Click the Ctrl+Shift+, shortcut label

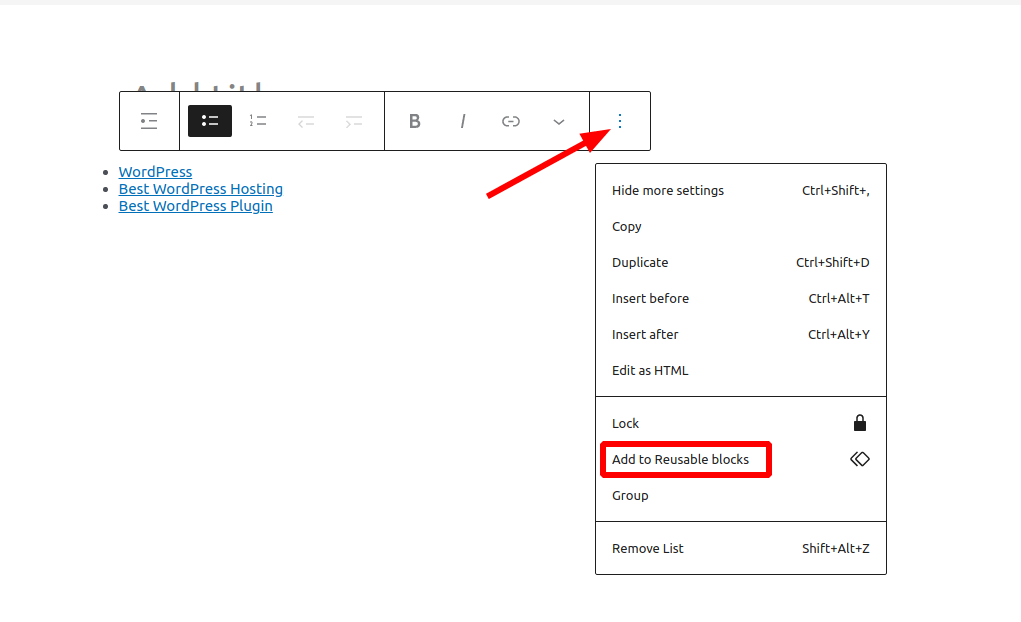click(x=835, y=191)
